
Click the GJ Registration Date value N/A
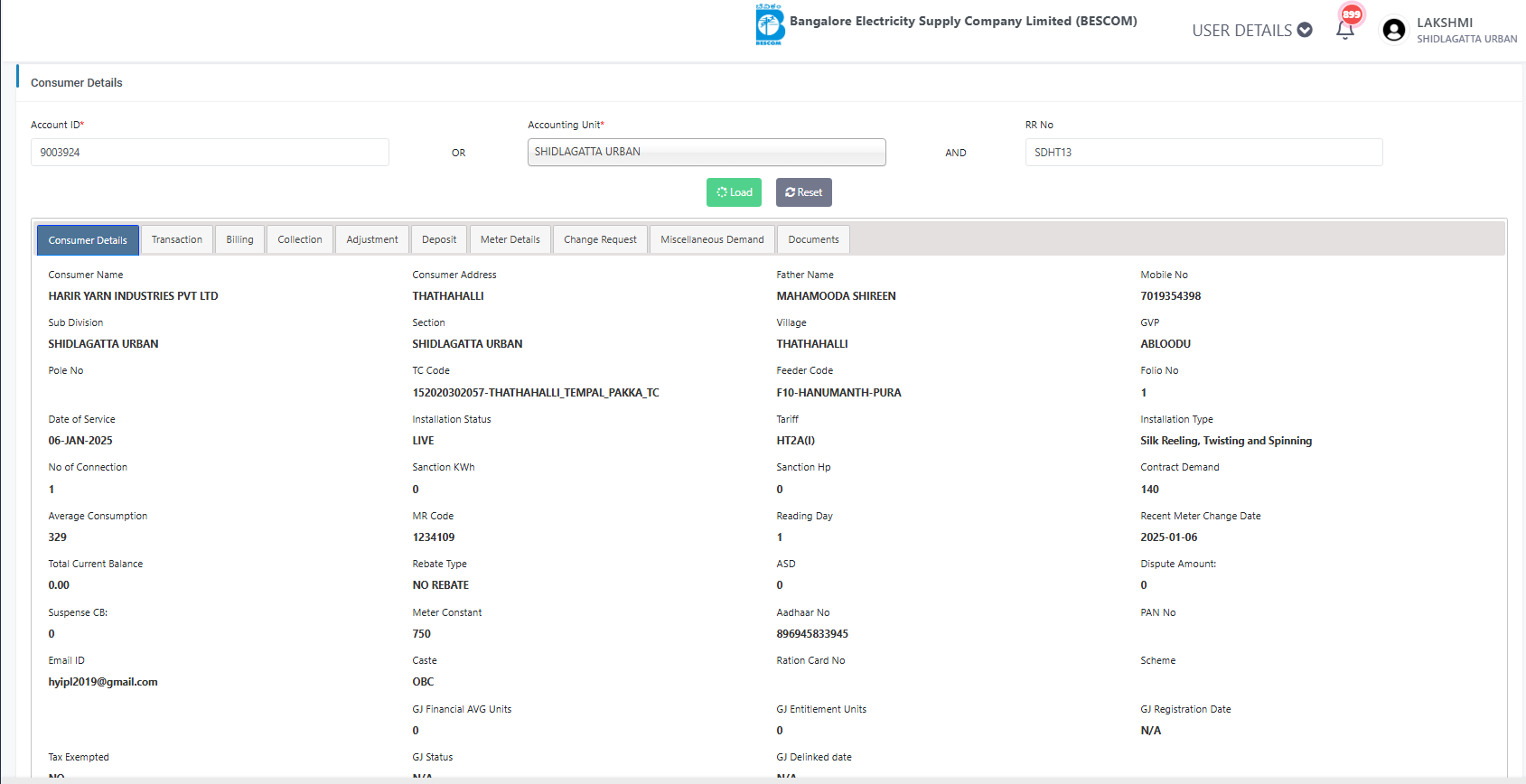(1151, 731)
